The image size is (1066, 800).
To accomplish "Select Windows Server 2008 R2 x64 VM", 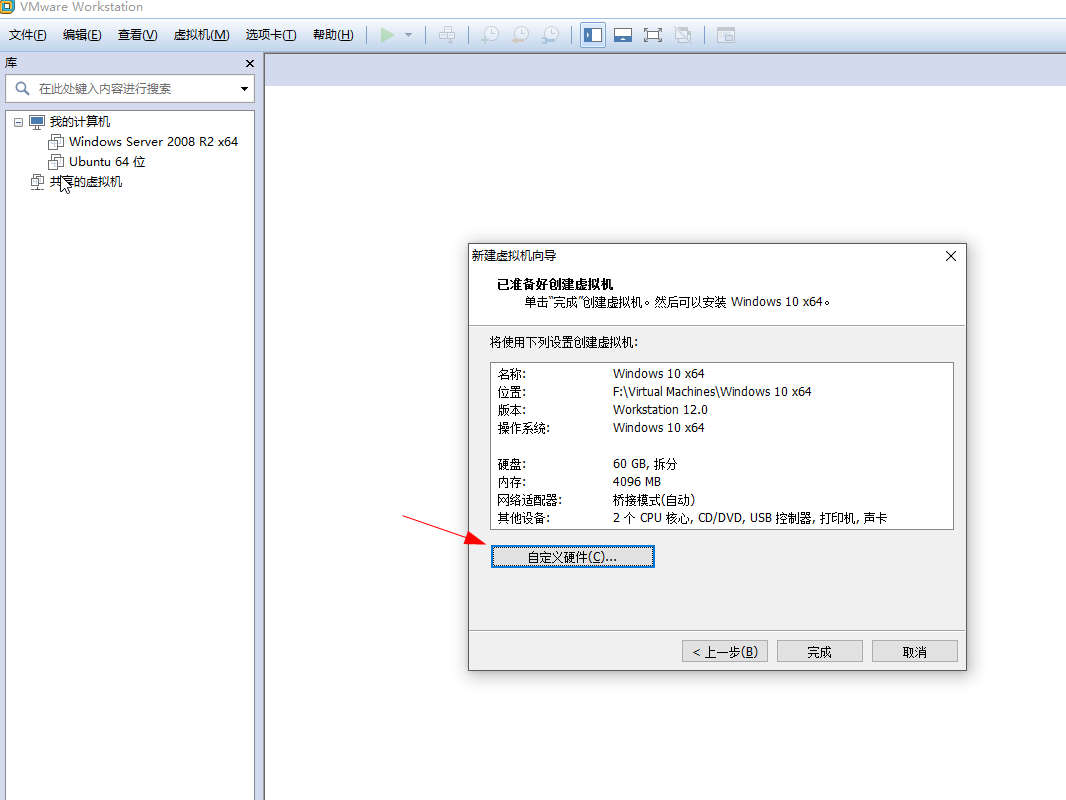I will click(x=153, y=141).
